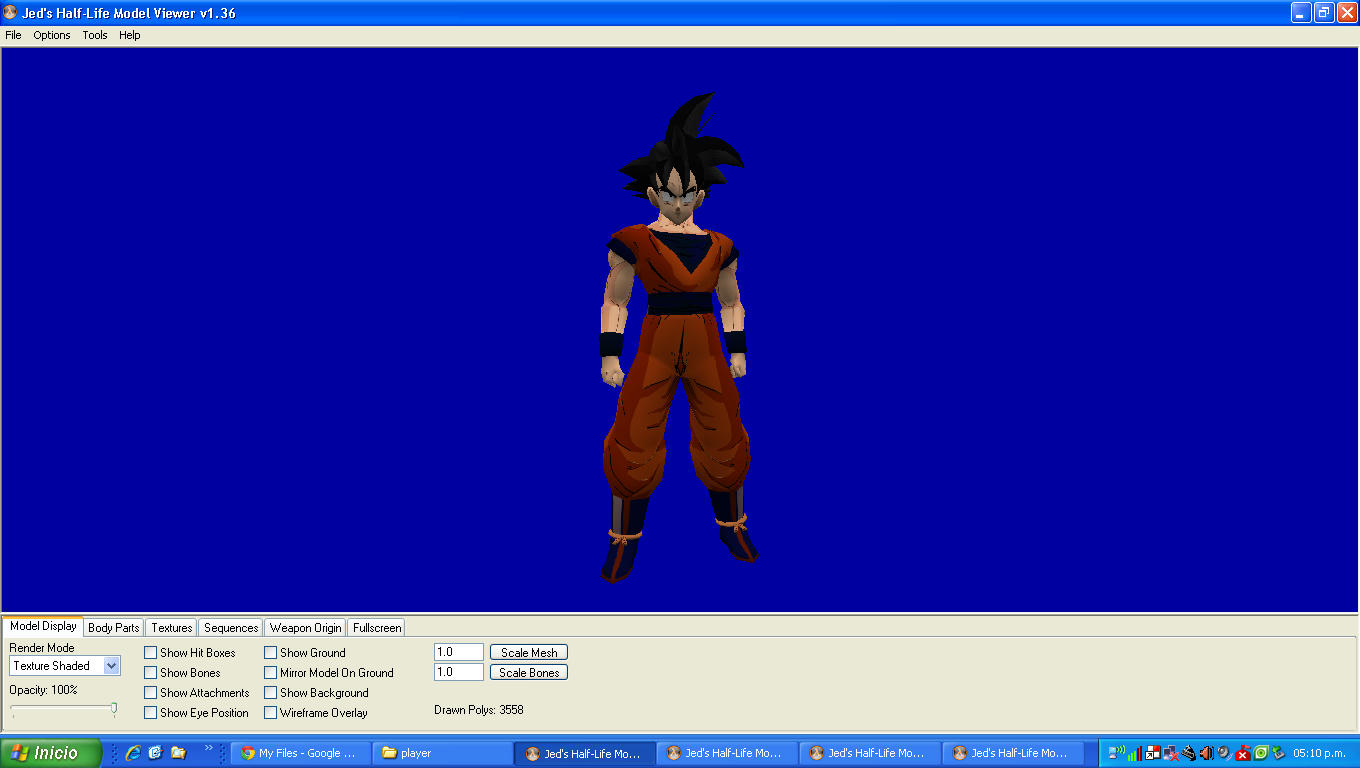The height and width of the screenshot is (768, 1360).
Task: Toggle Show Eye Position checkbox
Action: tap(151, 713)
